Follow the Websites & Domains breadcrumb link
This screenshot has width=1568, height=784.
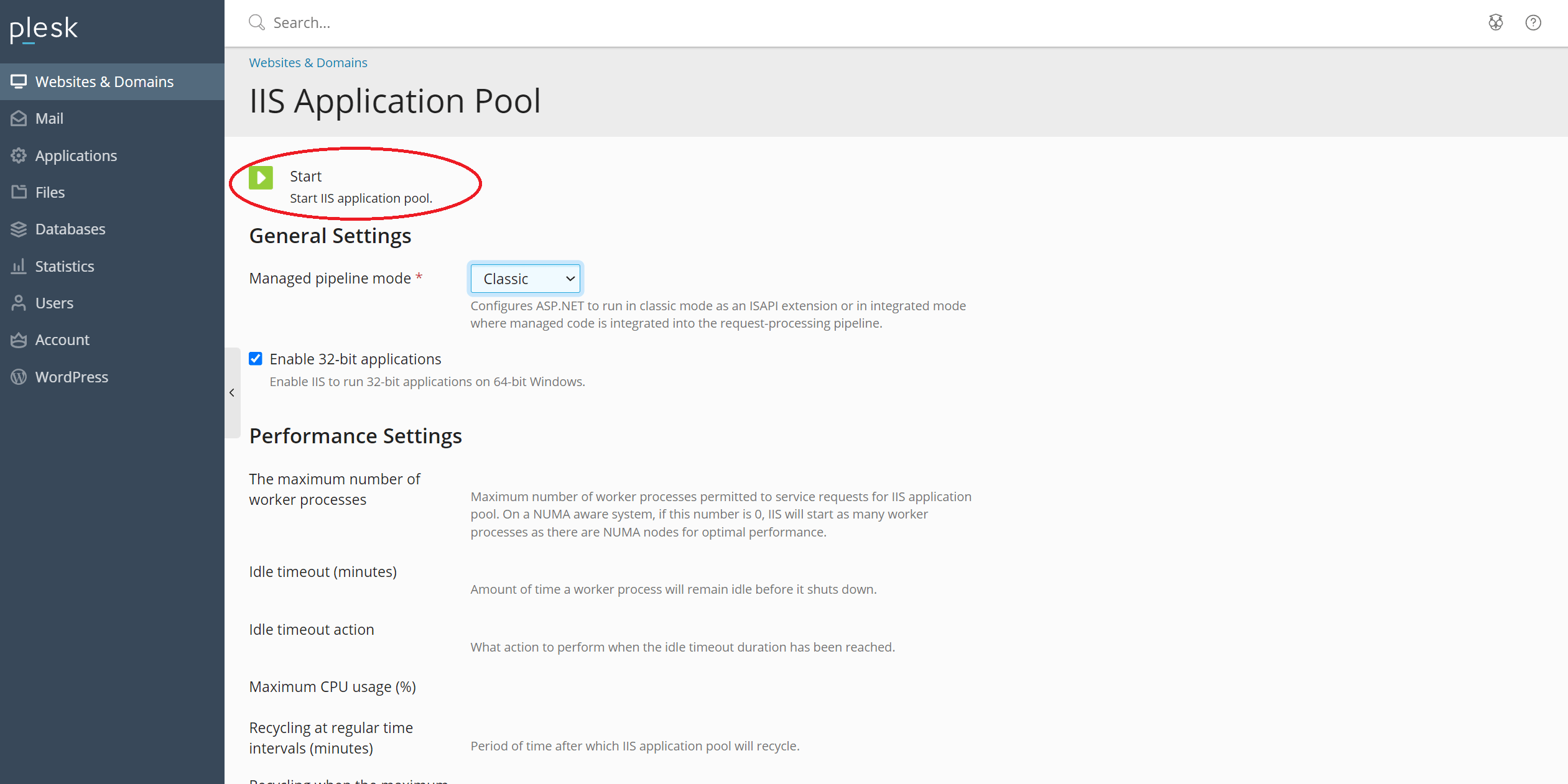click(x=308, y=63)
